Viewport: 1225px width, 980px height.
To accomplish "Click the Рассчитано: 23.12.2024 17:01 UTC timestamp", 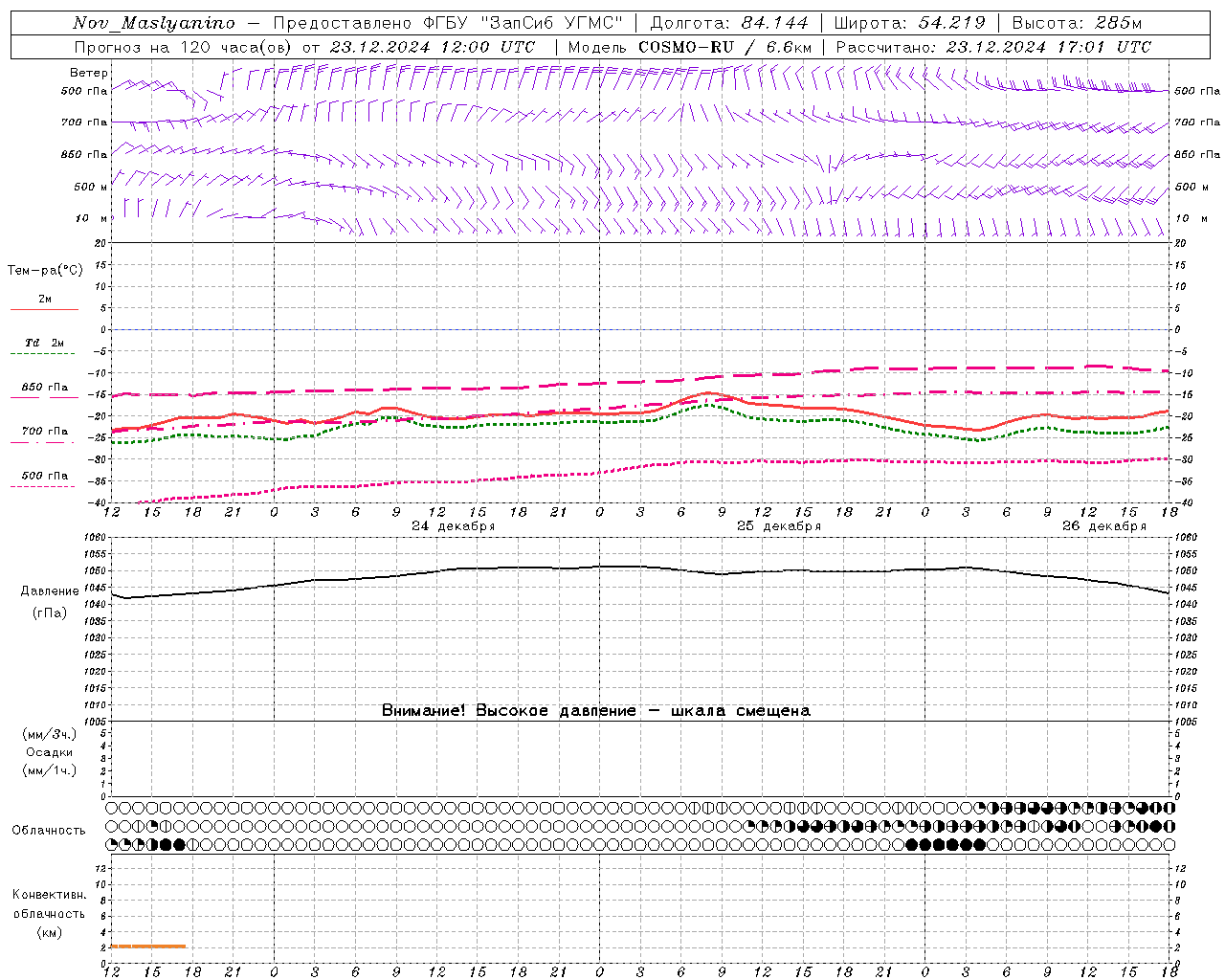I will [x=993, y=47].
